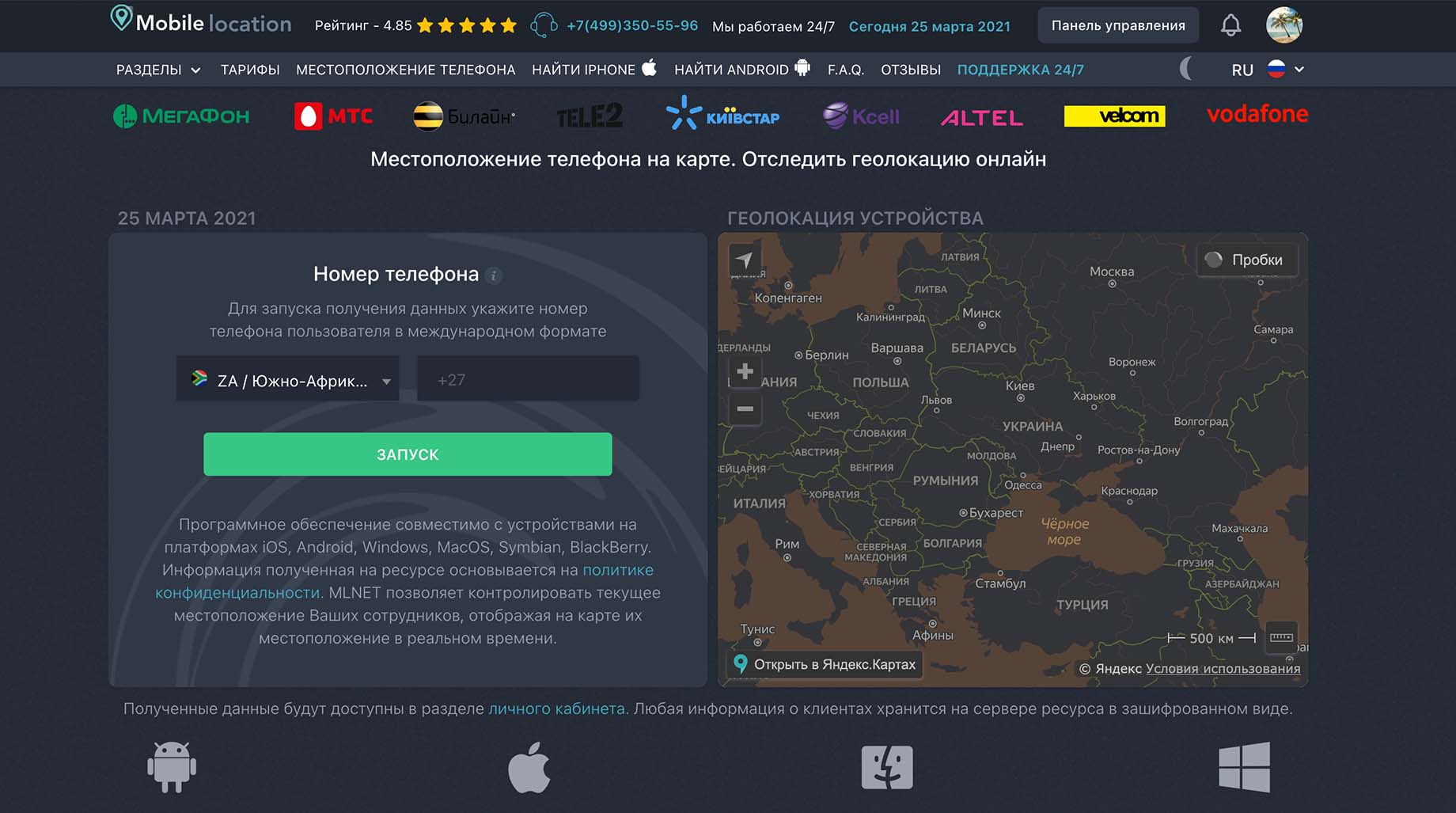Call the +7(499)350-55-96 phone link
The height and width of the screenshot is (813, 1456).
pos(632,25)
